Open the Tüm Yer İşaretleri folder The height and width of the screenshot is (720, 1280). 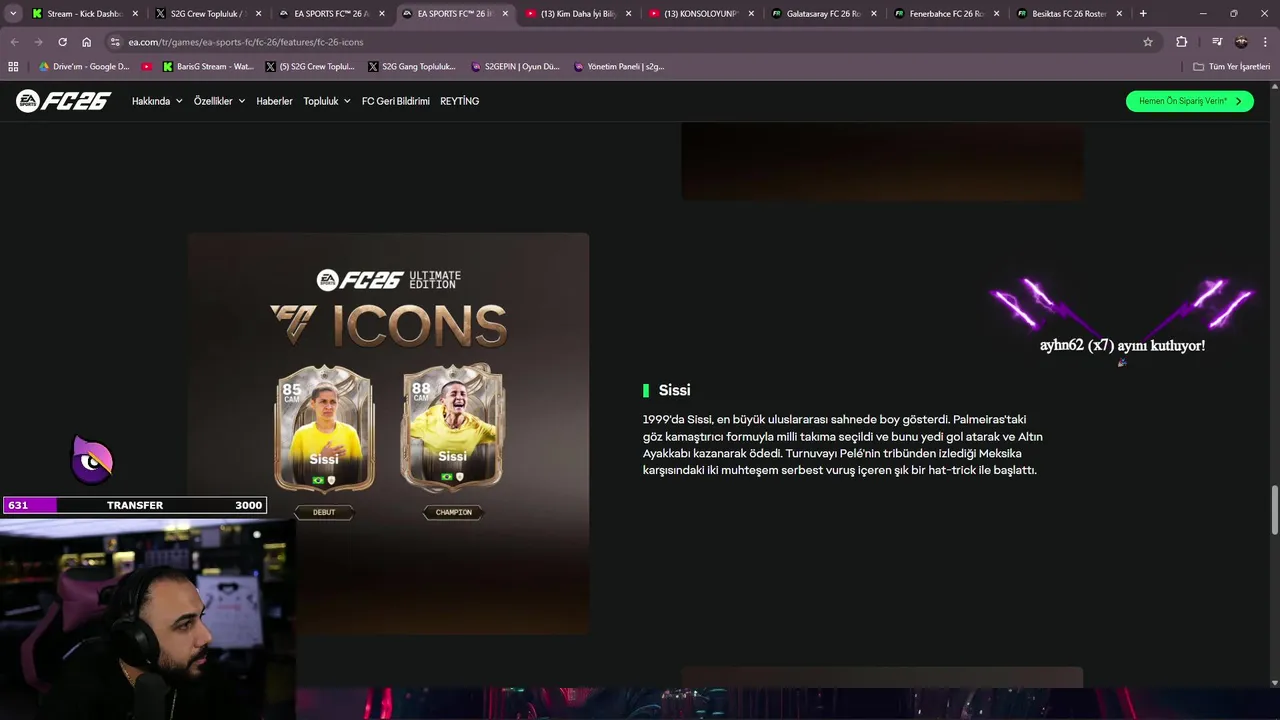pyautogui.click(x=1231, y=67)
